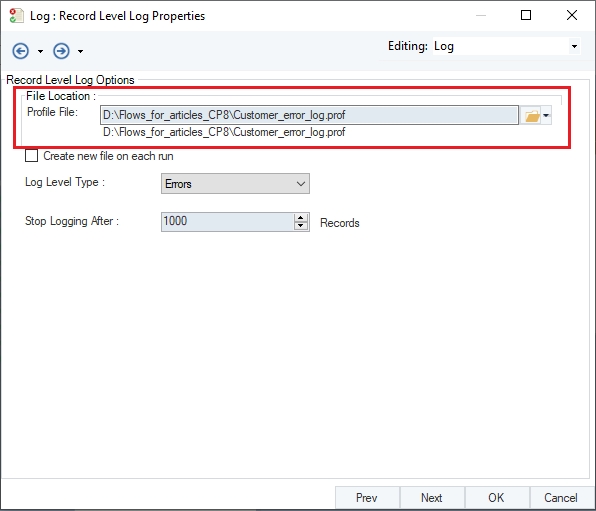Maximize the Log properties window
This screenshot has height=511, width=596.
(x=526, y=15)
